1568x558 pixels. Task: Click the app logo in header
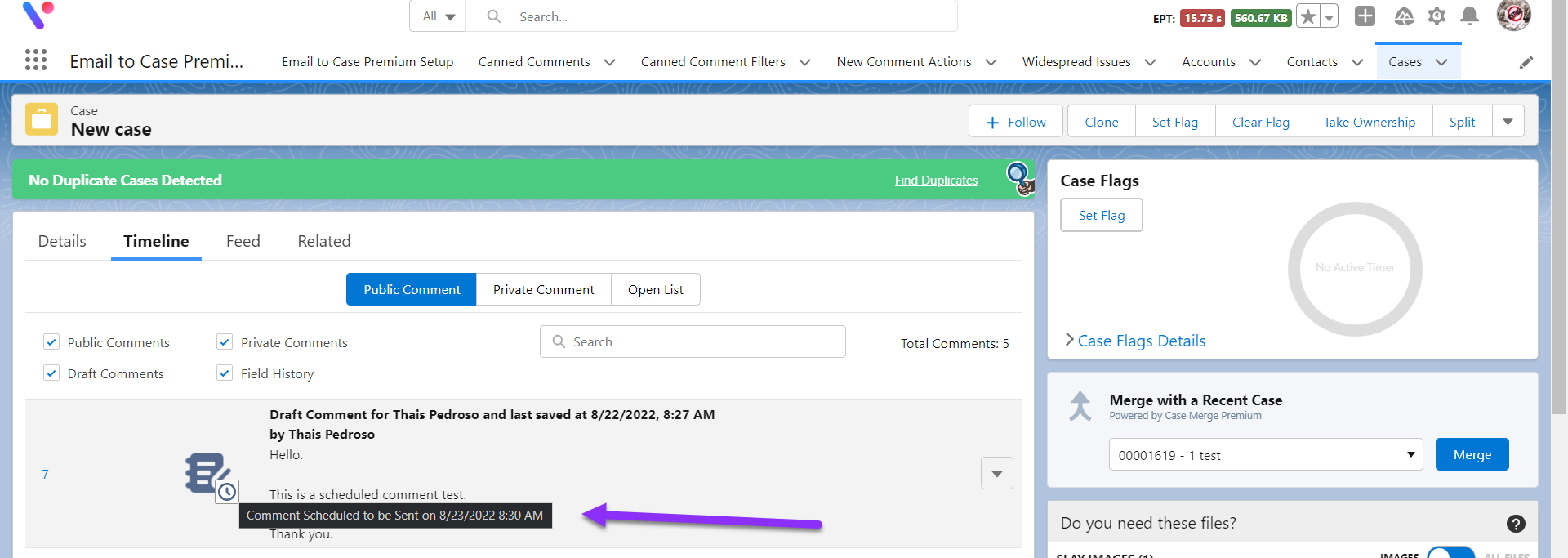click(x=38, y=15)
